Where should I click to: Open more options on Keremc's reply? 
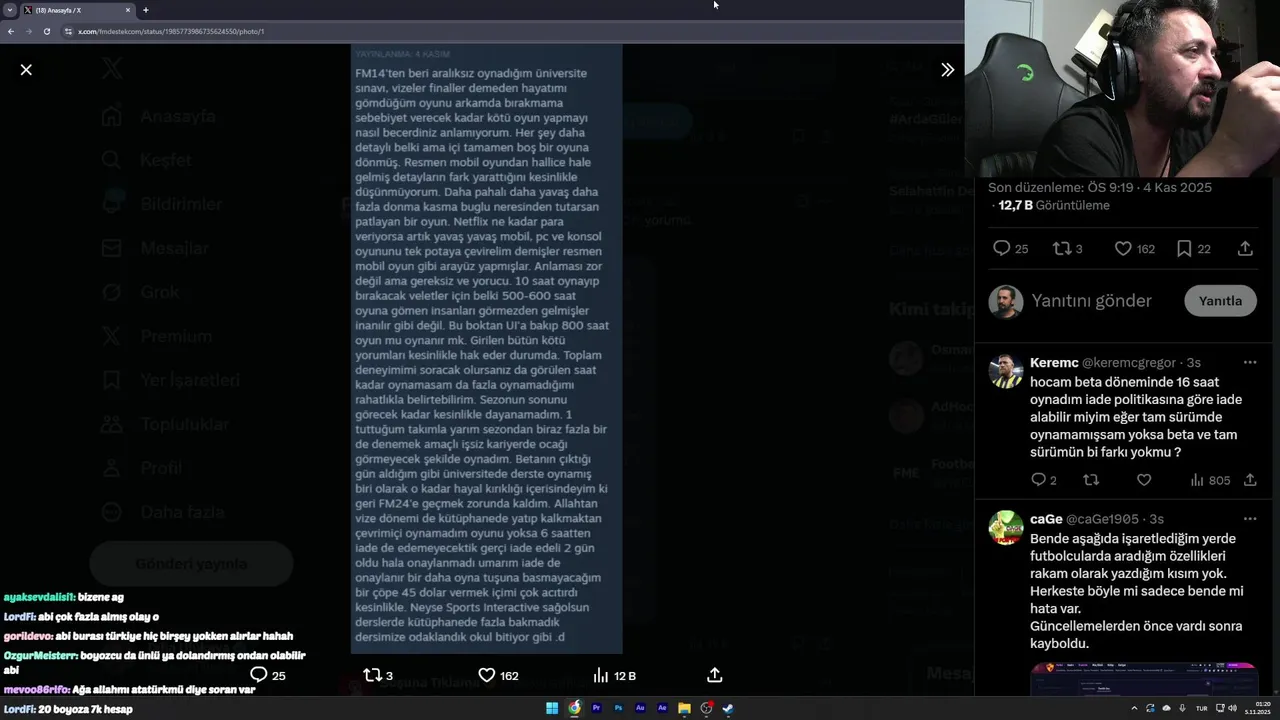pyautogui.click(x=1250, y=362)
